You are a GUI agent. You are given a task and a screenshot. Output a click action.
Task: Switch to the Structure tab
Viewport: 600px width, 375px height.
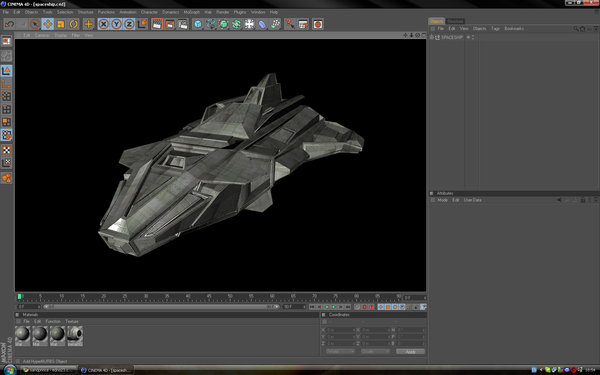(455, 21)
